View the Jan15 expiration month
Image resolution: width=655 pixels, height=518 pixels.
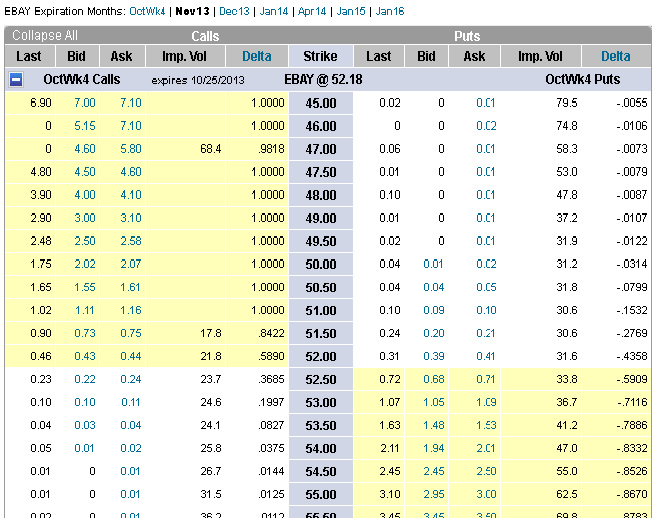pyautogui.click(x=351, y=11)
